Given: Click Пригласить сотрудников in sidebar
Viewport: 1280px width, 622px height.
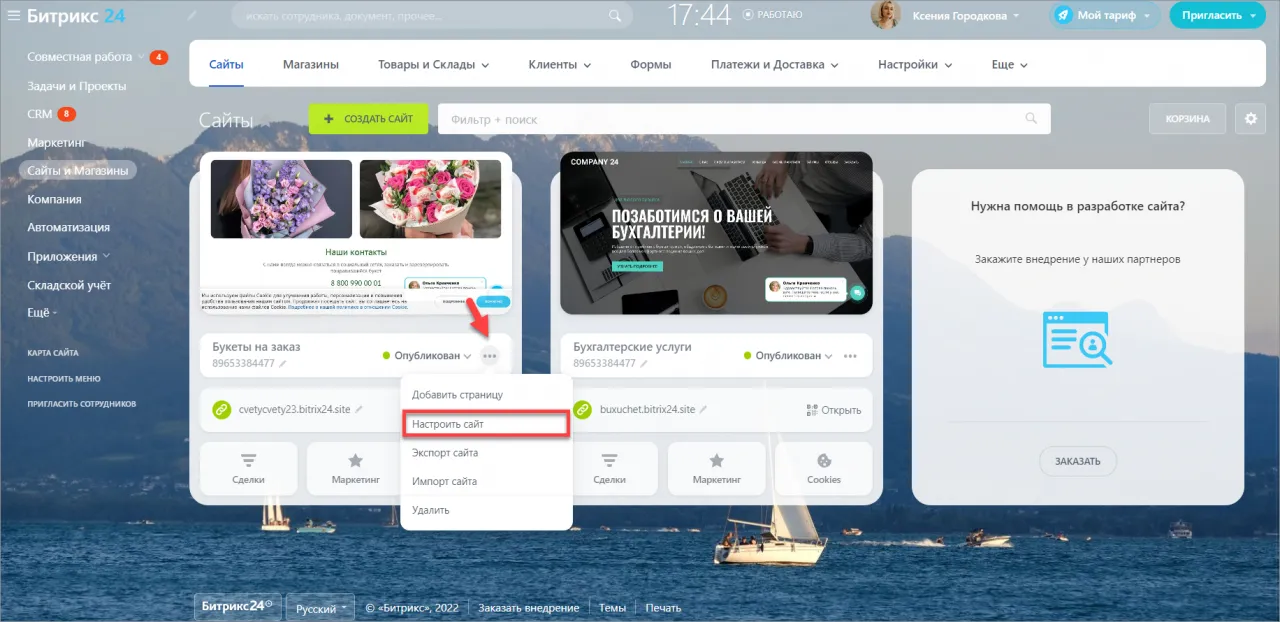Looking at the screenshot, I should [x=82, y=404].
